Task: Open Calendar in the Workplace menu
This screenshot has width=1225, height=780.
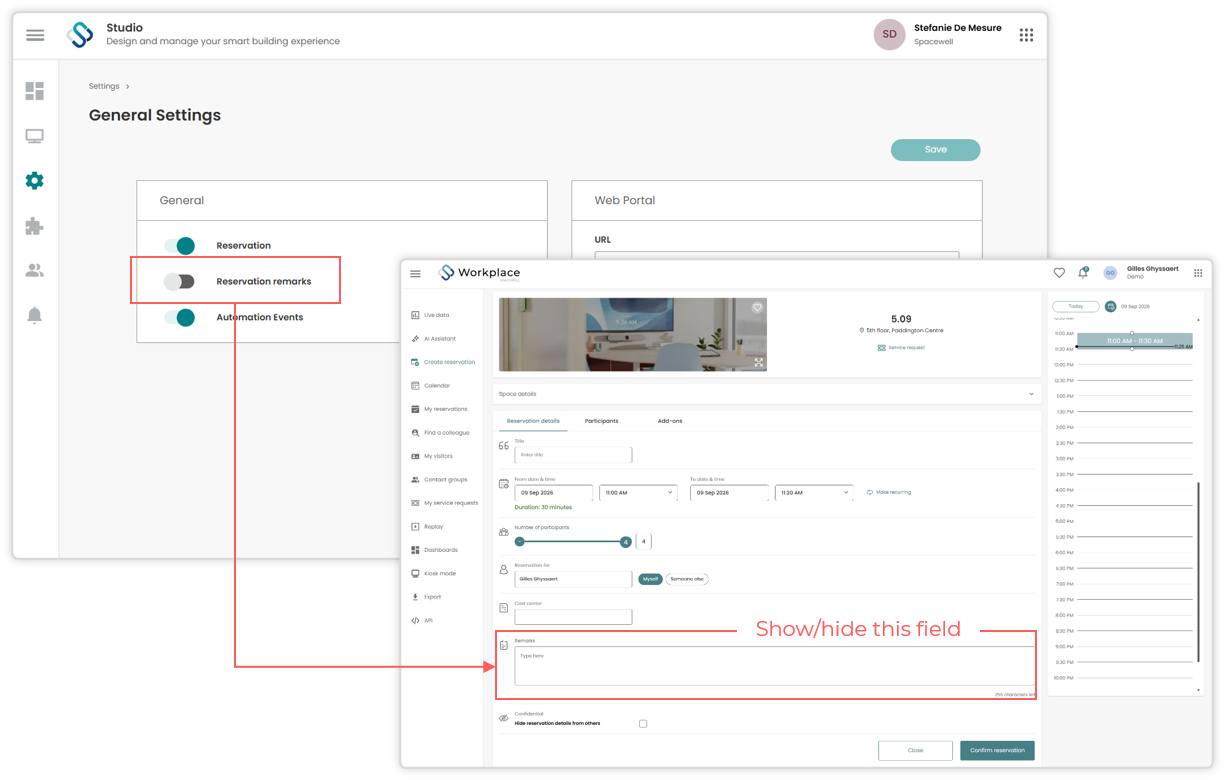Action: click(437, 386)
